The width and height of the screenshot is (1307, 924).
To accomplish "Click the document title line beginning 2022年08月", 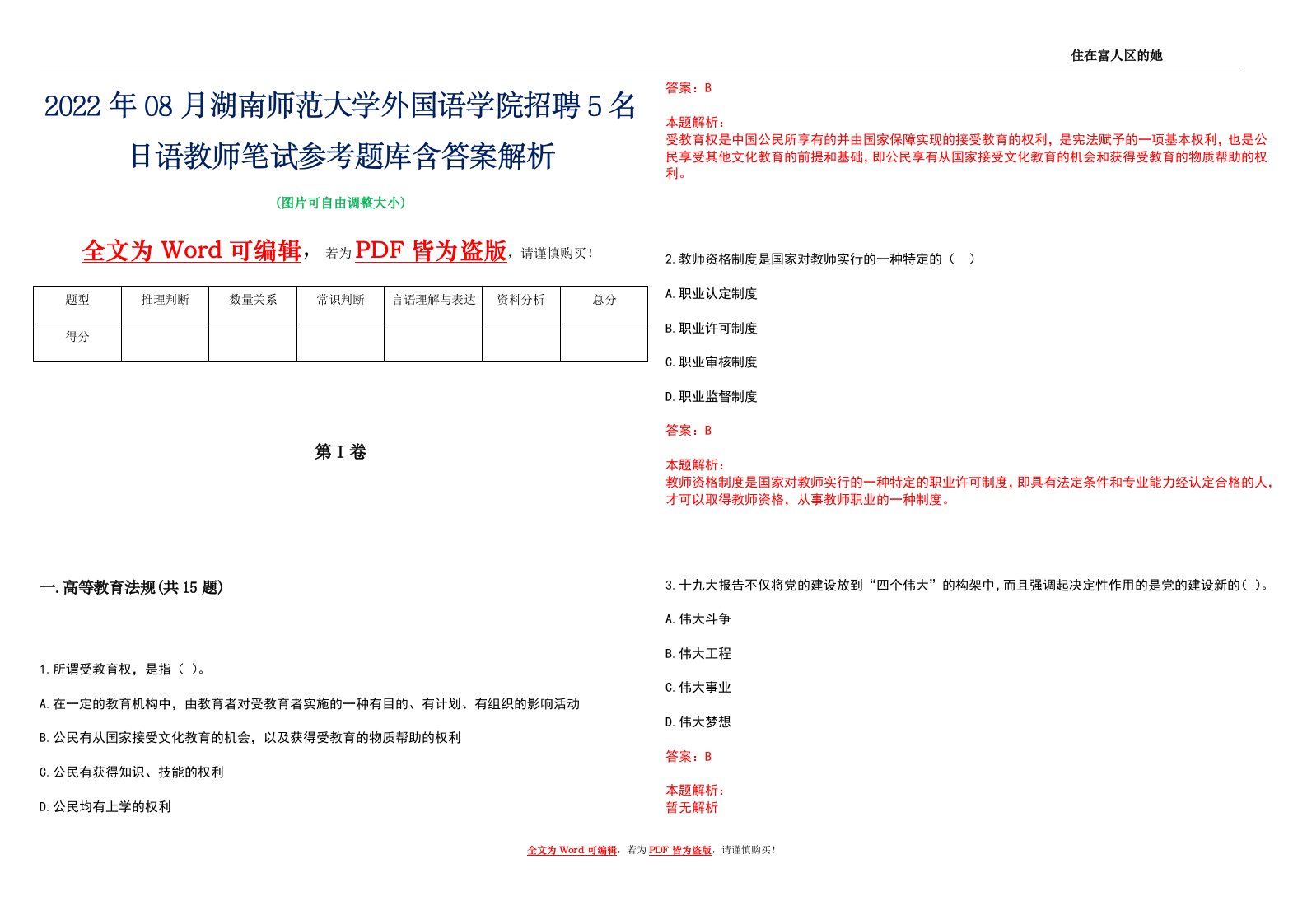I will pos(340,105).
